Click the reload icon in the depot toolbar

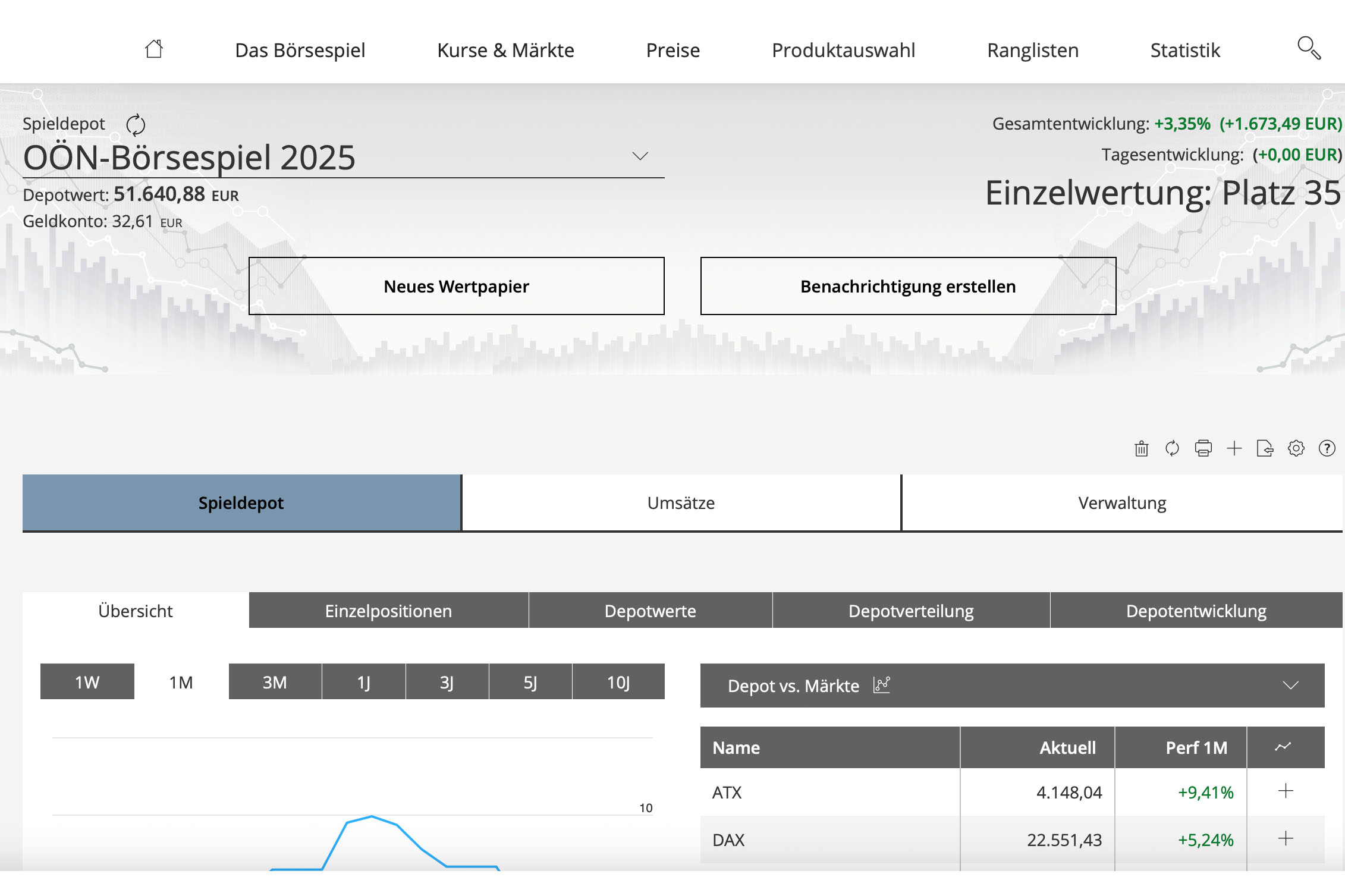pyautogui.click(x=1172, y=448)
